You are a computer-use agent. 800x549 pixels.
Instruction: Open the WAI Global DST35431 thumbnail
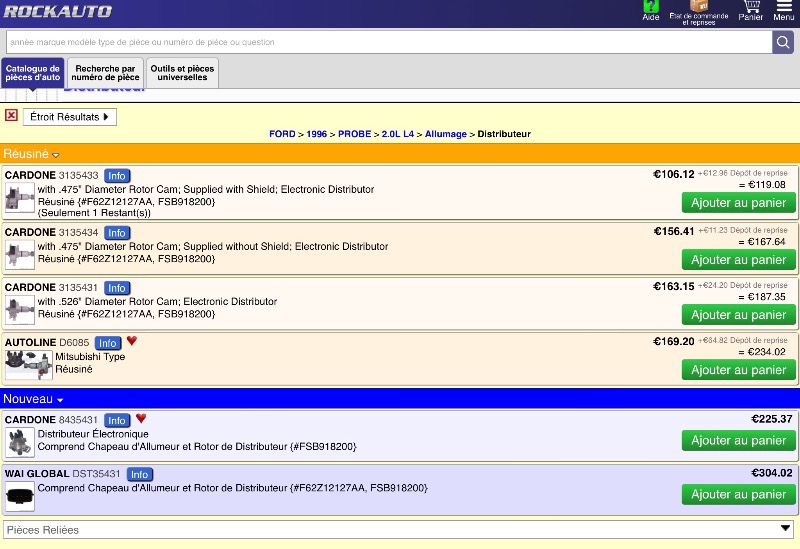click(19, 496)
